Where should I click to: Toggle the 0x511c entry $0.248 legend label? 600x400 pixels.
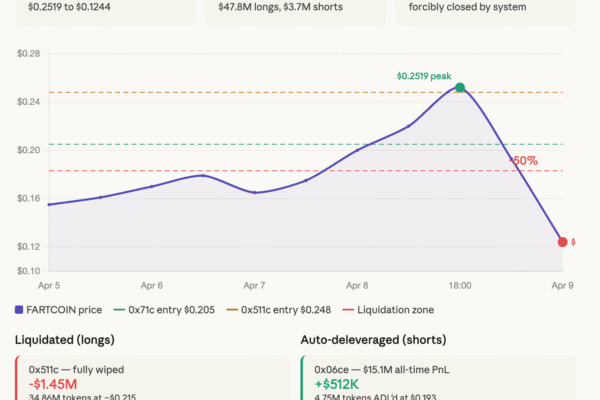[x=285, y=309]
